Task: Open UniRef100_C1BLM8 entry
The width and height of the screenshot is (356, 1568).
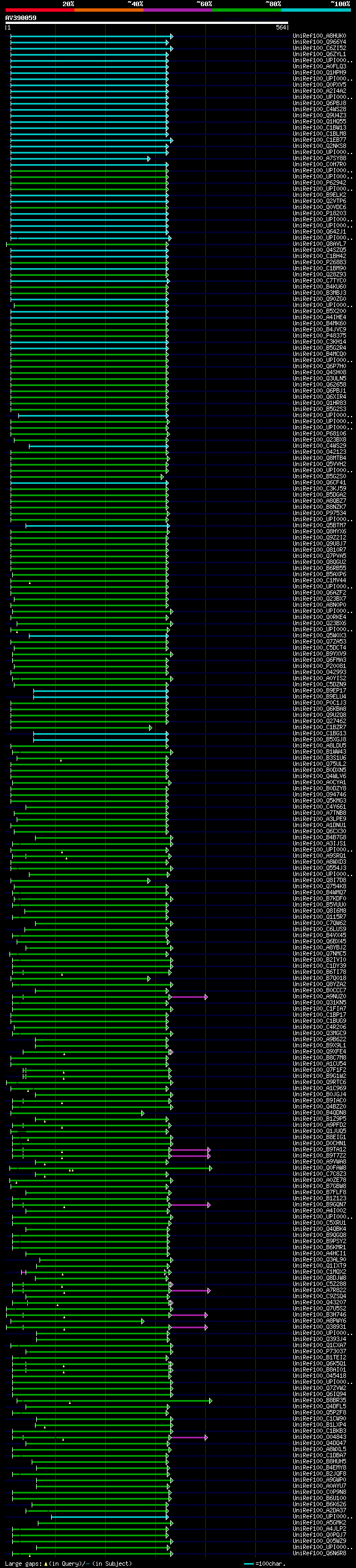Action: point(319,134)
